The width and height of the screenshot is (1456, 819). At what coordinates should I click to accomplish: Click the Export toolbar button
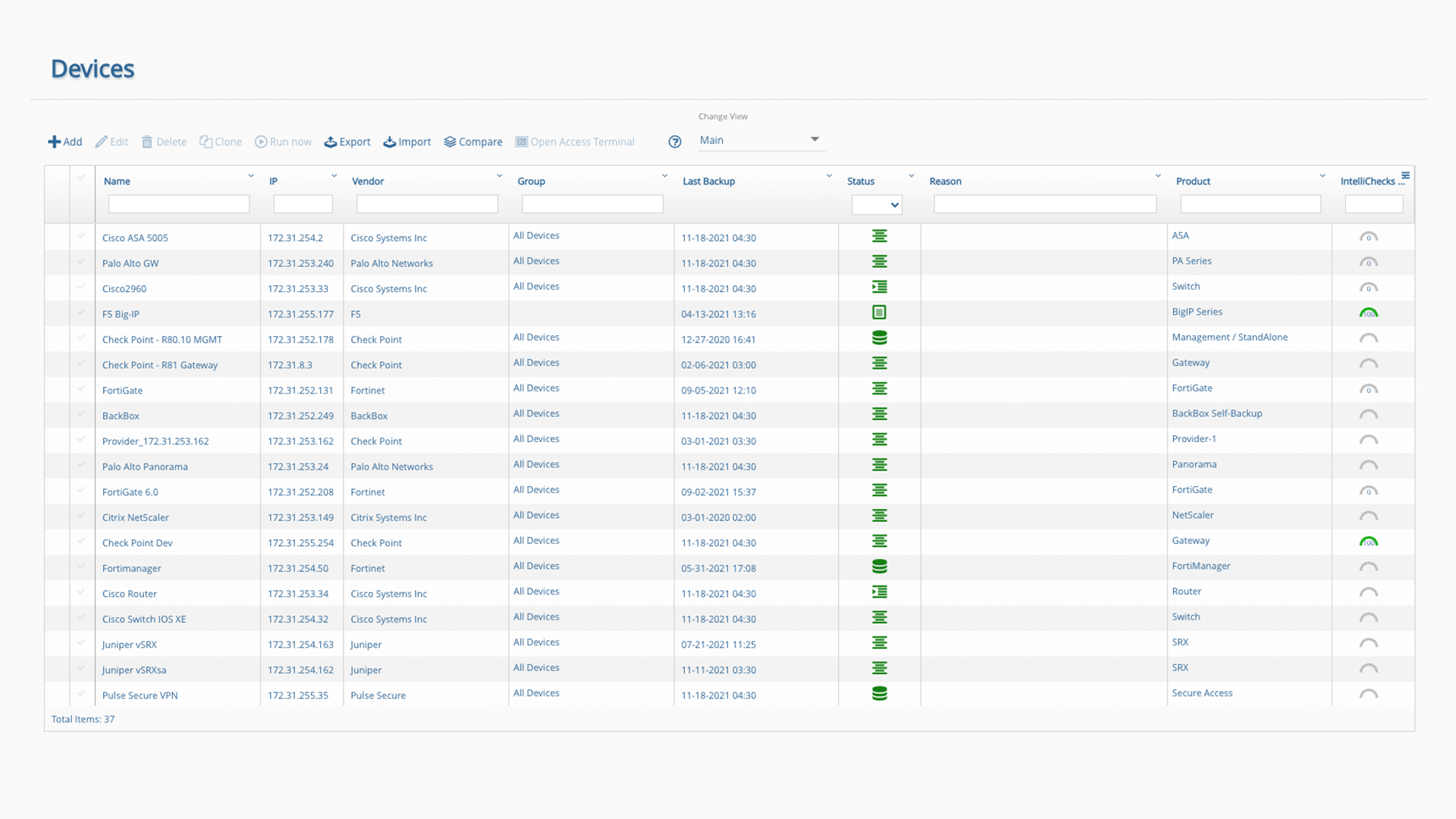point(347,142)
